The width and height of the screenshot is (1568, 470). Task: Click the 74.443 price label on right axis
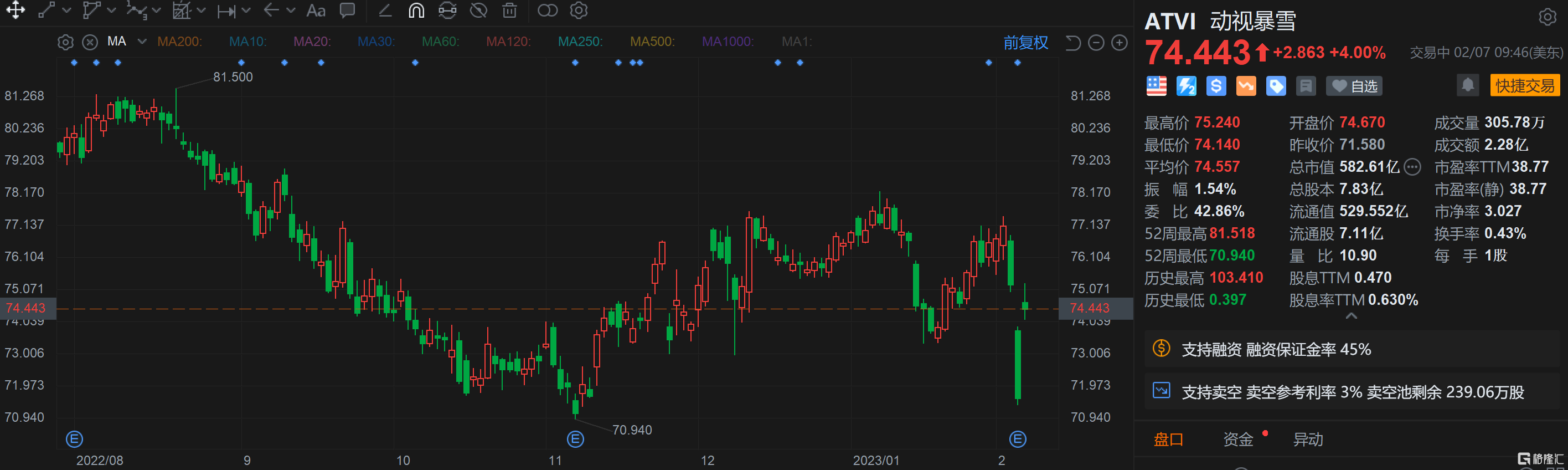(x=1095, y=308)
